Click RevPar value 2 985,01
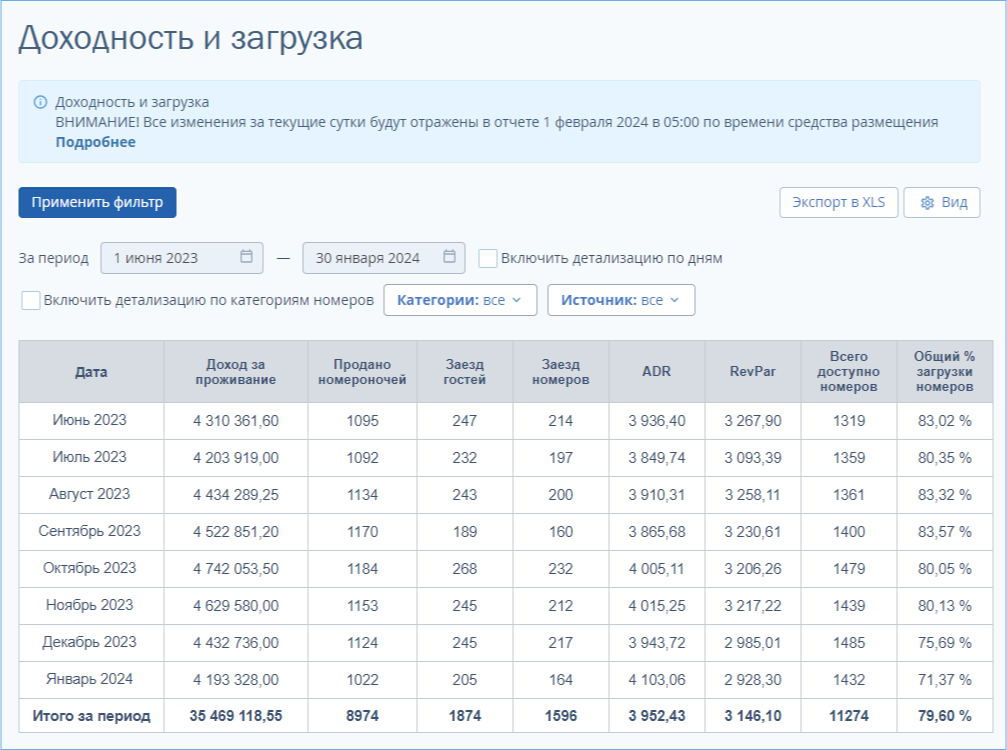This screenshot has width=1007, height=750. 753,643
